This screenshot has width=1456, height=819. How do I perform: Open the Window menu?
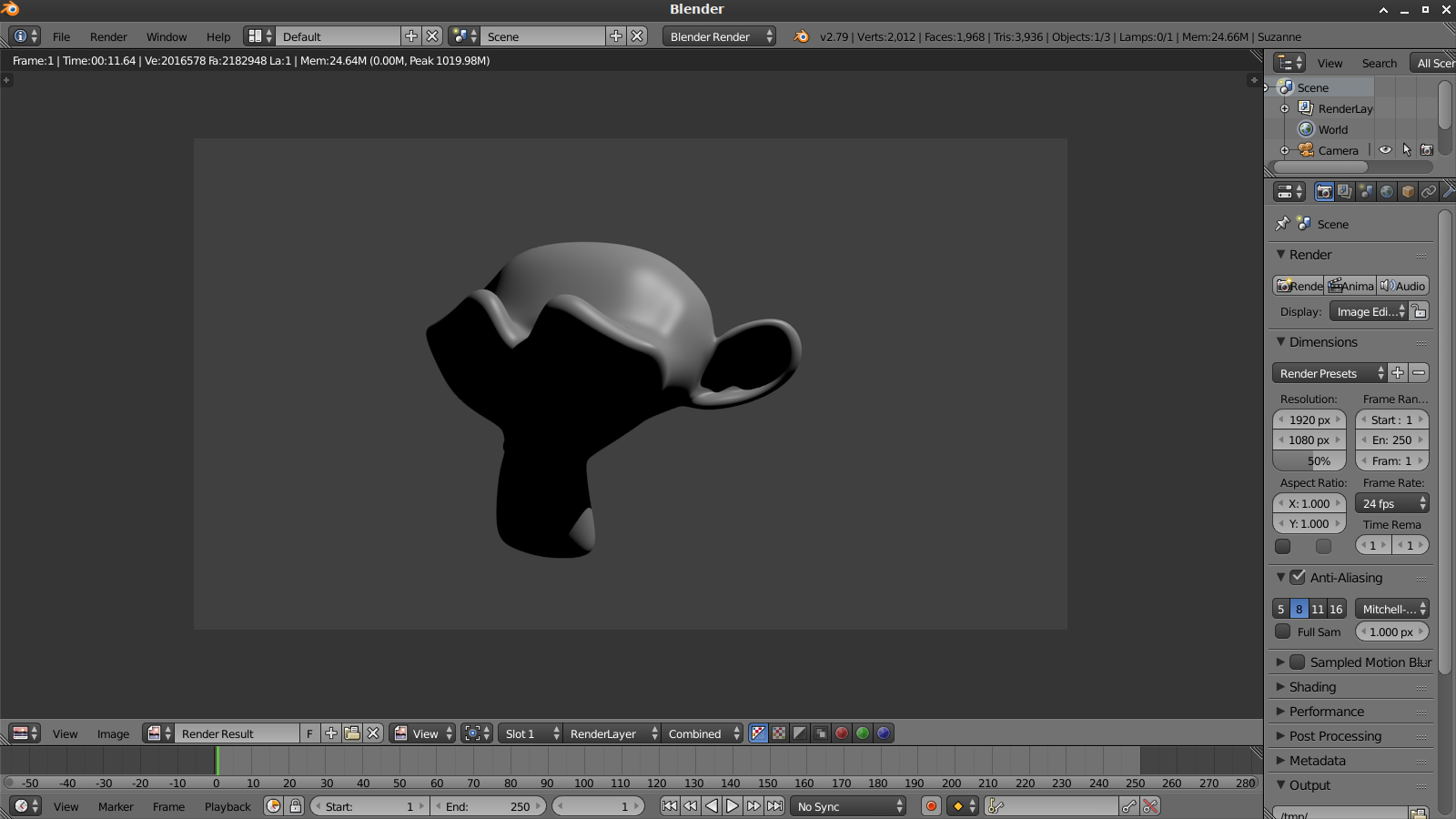(167, 36)
